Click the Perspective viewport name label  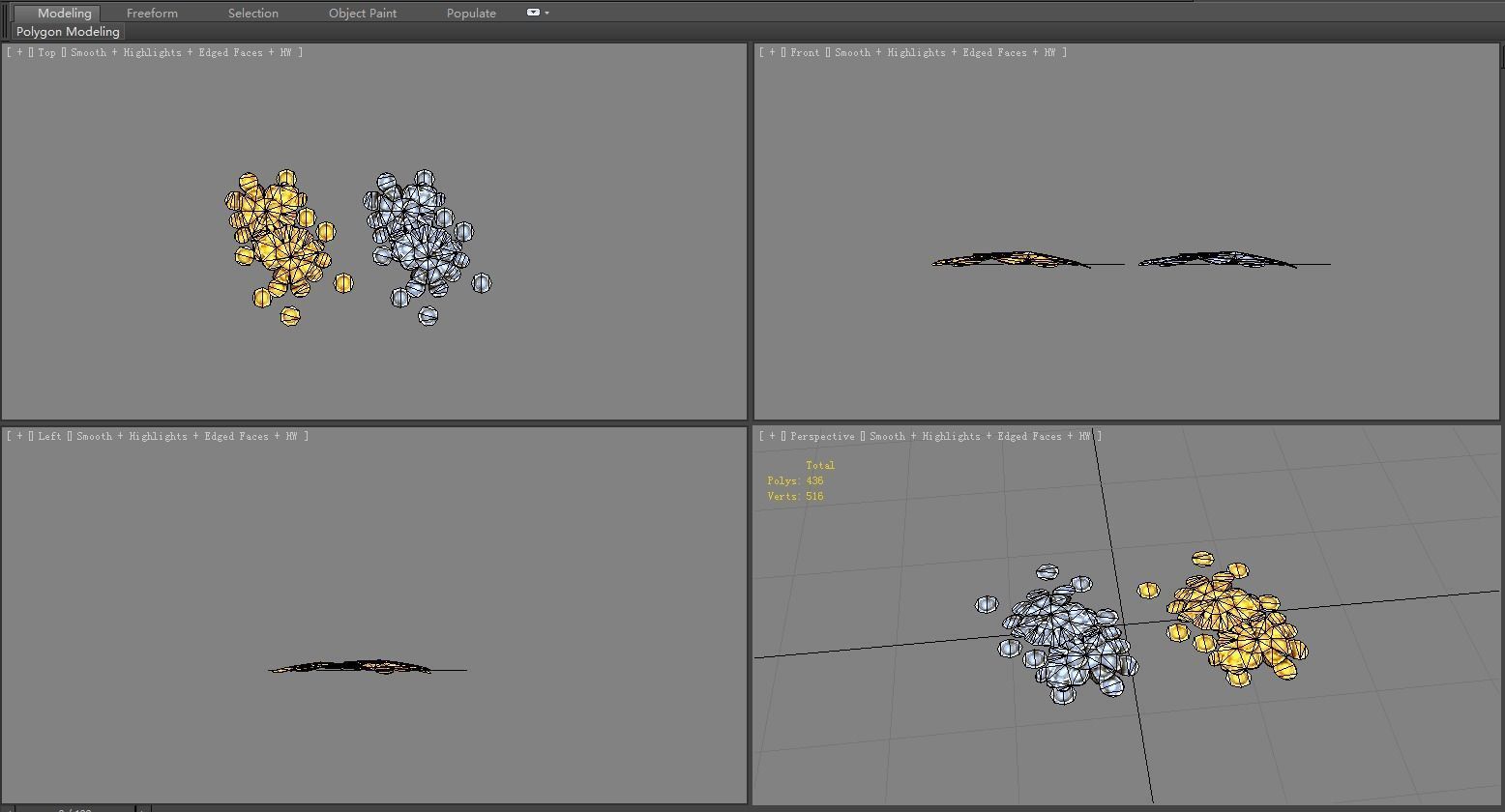coord(822,436)
